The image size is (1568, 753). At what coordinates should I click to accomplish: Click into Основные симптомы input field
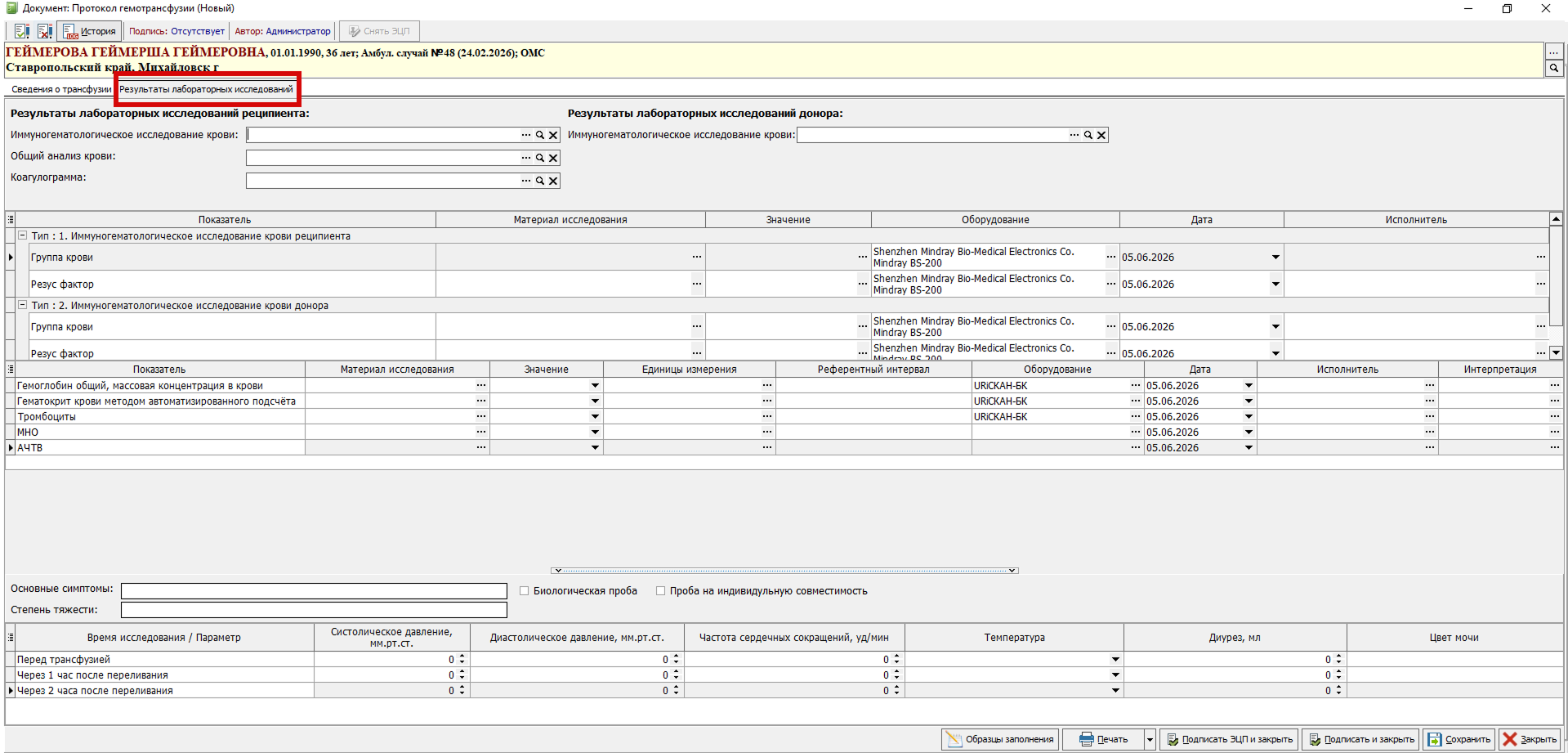click(314, 590)
